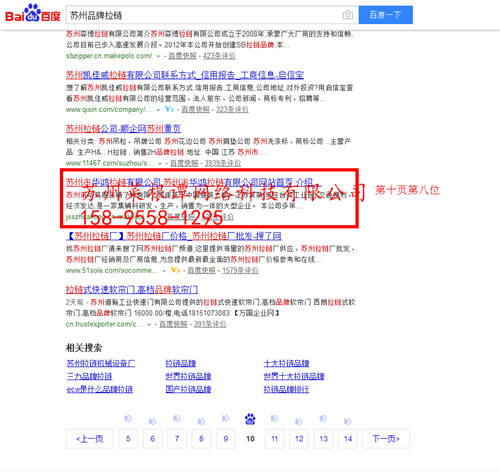
Task: Go to results page 12
Action: pos(299,439)
